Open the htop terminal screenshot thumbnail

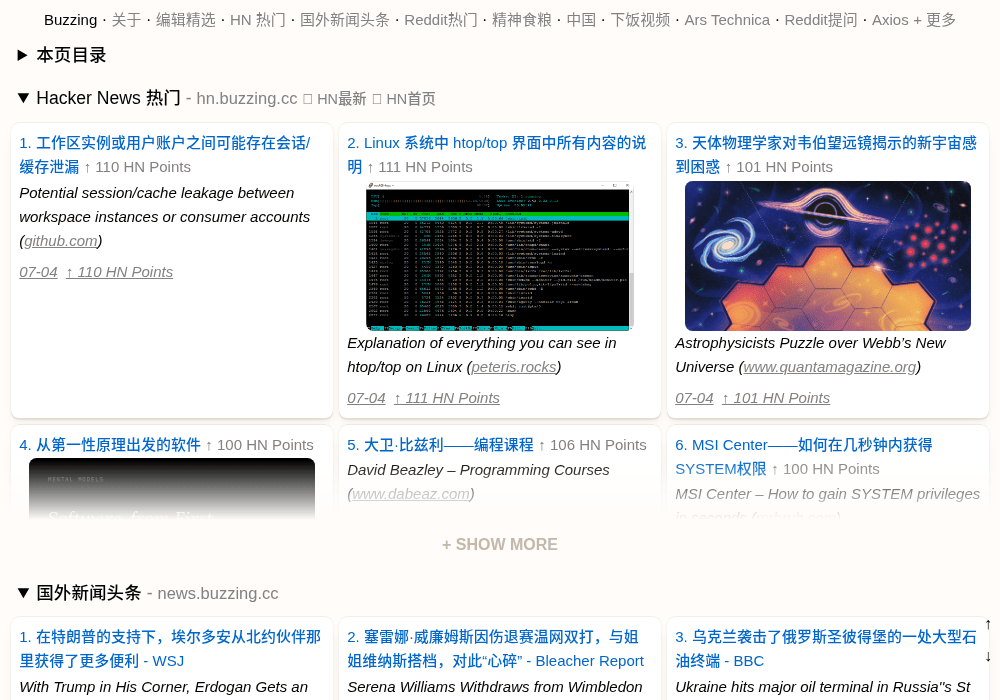click(500, 256)
